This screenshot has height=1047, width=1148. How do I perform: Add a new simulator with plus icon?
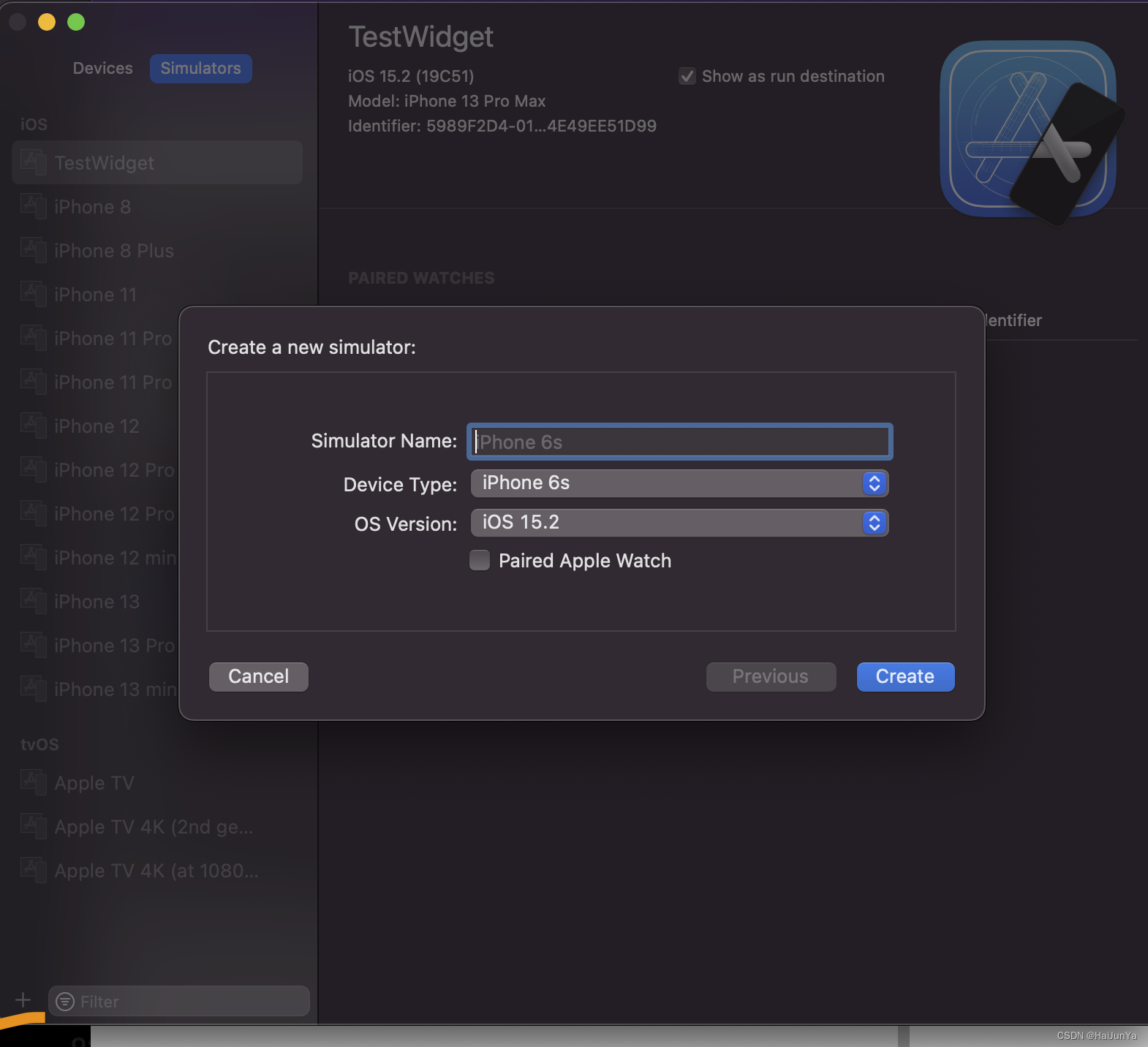point(23,1000)
